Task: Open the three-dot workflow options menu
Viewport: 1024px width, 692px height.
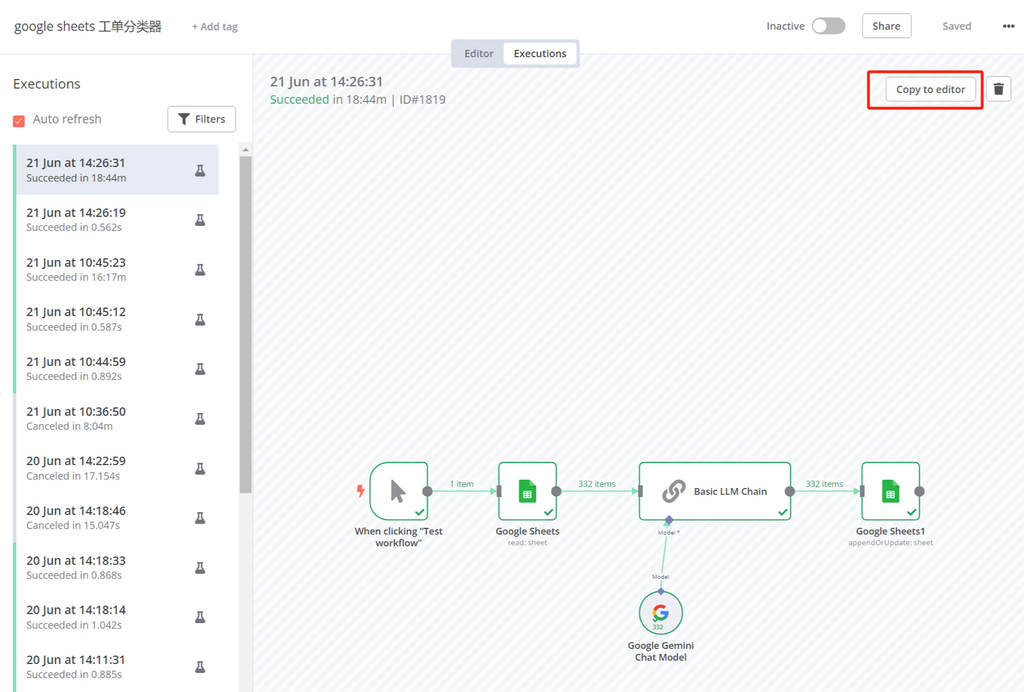Action: (1008, 26)
